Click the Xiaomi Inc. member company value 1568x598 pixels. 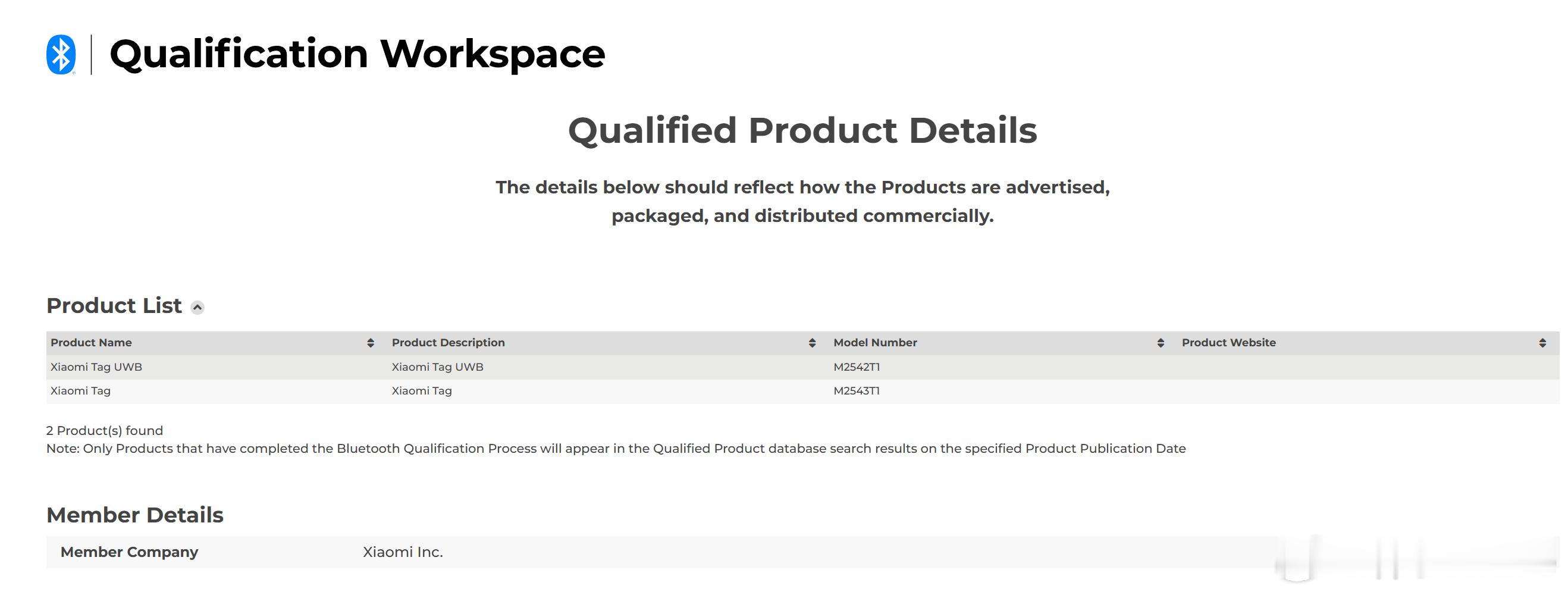pyautogui.click(x=402, y=552)
